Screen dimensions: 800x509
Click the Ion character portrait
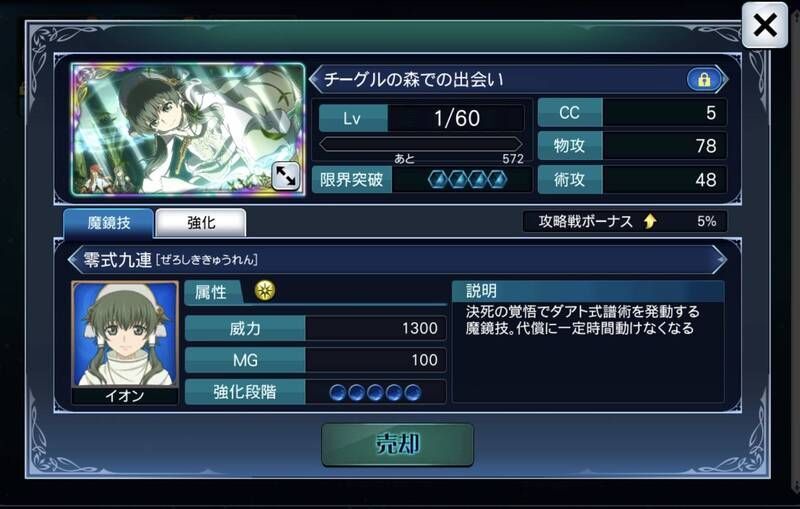[x=125, y=335]
